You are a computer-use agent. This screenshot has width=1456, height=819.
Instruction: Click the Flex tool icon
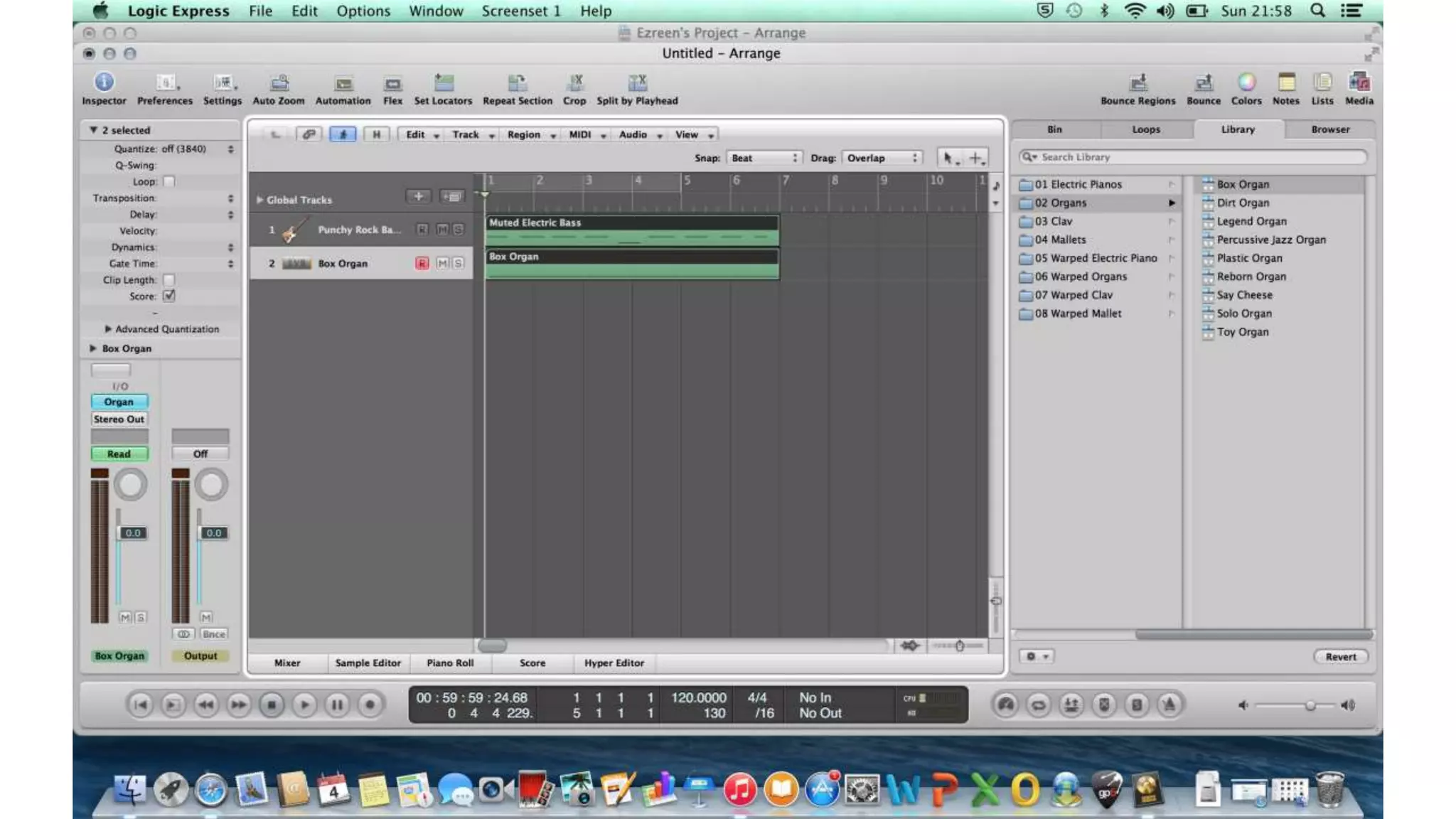pos(392,84)
